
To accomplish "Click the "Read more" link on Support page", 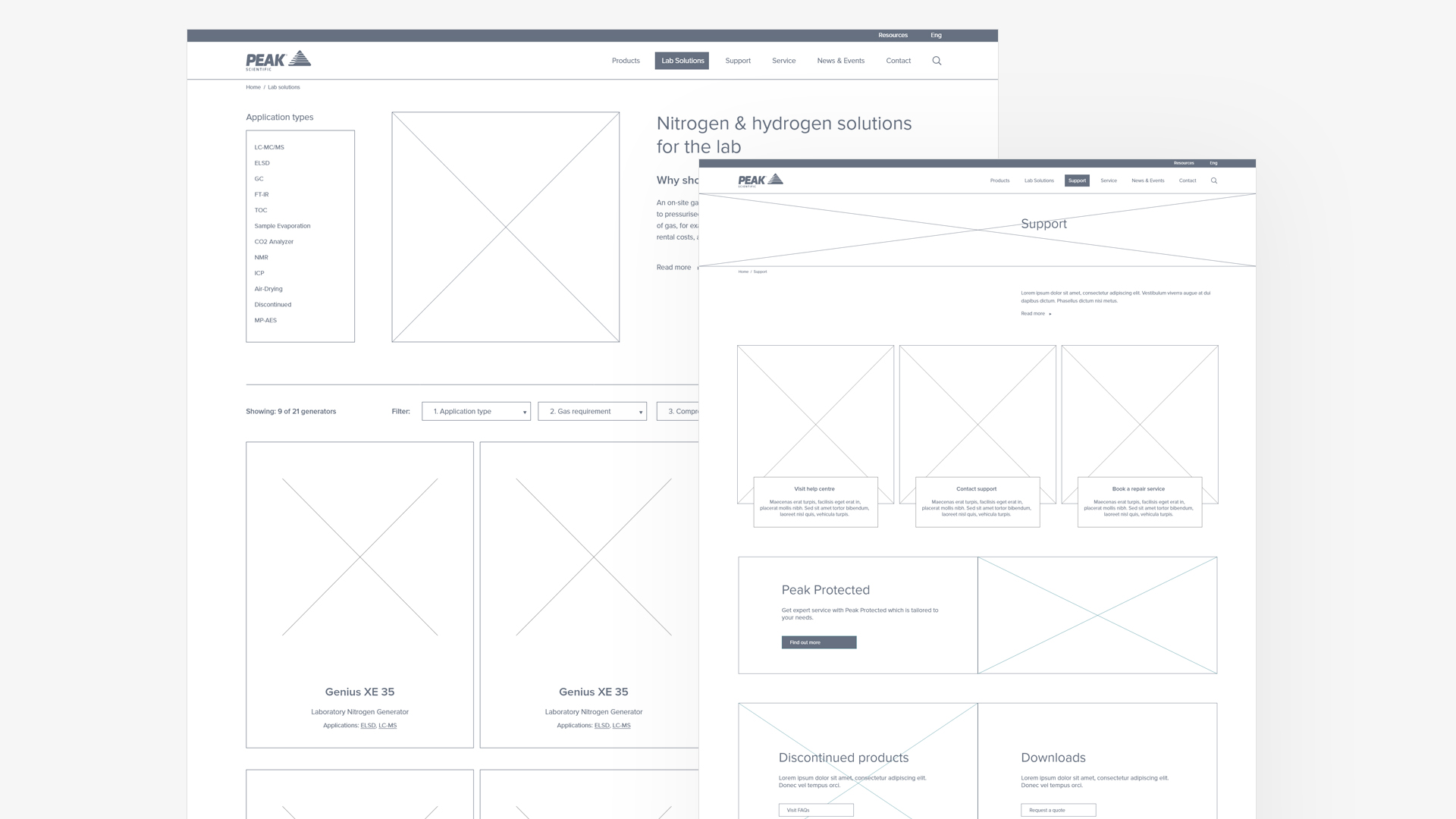I will point(1033,313).
